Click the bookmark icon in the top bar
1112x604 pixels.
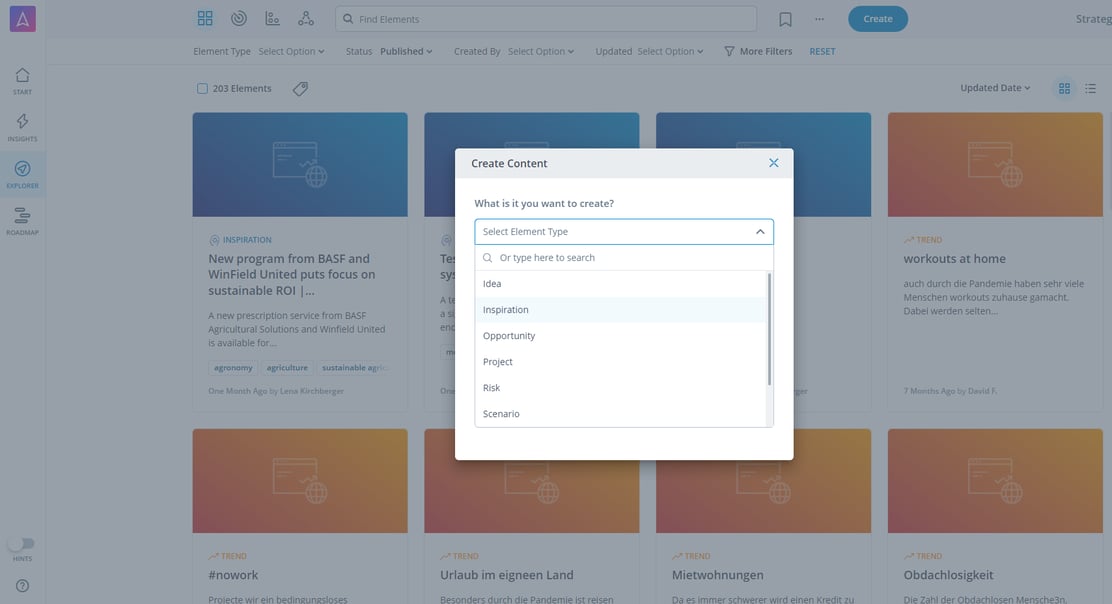[x=785, y=17]
